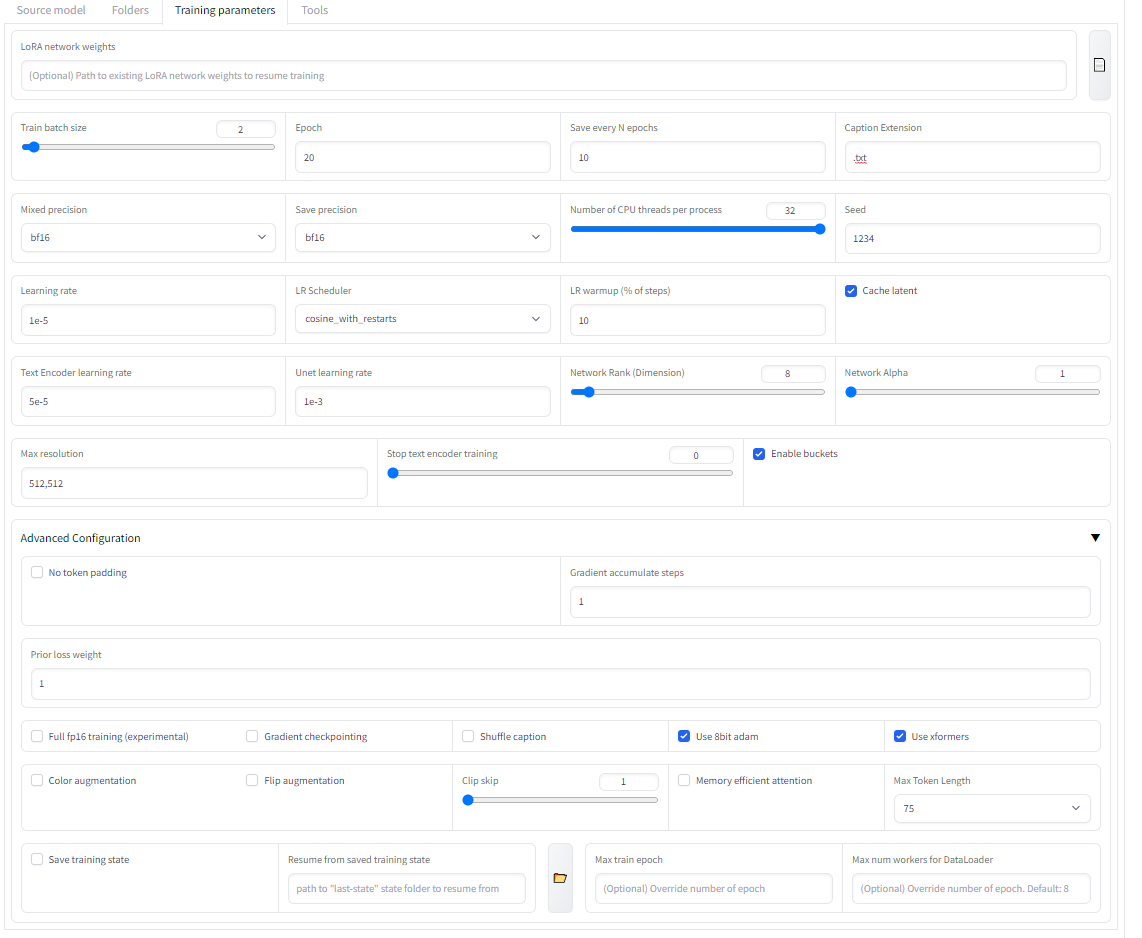Switch to the Tools tab
The height and width of the screenshot is (938, 1142).
315,10
